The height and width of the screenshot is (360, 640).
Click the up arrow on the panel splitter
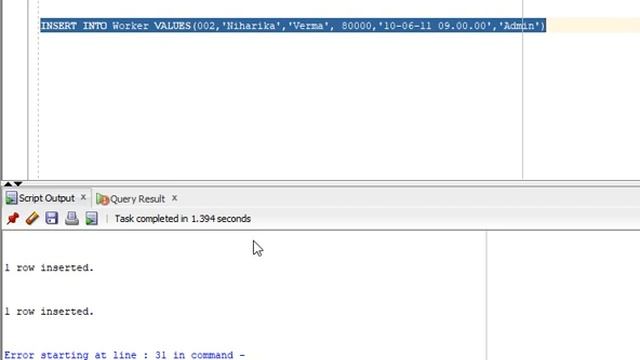coord(8,184)
